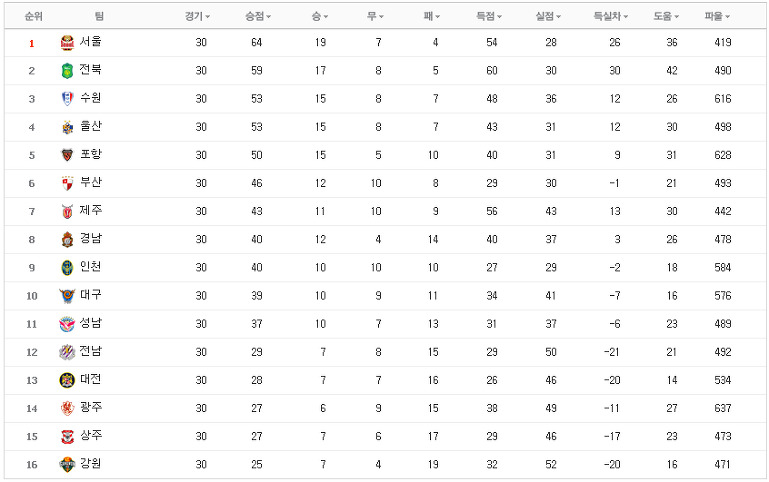Viewport: 769px width, 482px height.
Task: Click the 제주 team emblem
Action: coord(67,211)
